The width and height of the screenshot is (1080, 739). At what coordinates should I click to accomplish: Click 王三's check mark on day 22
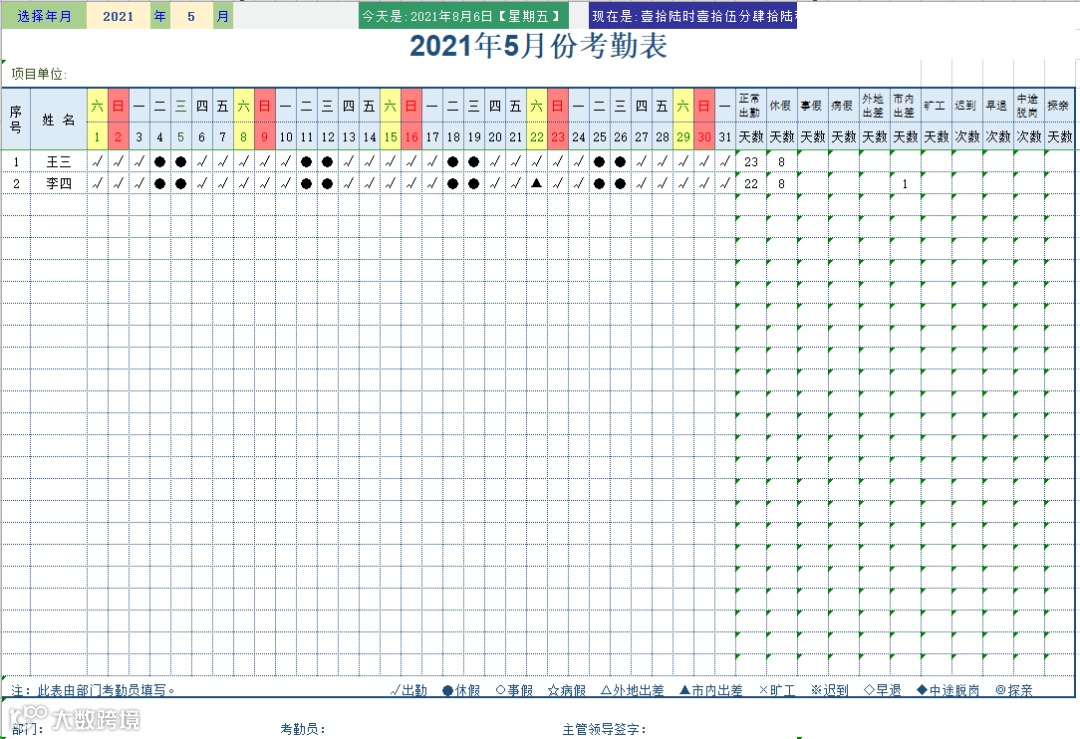click(x=537, y=162)
